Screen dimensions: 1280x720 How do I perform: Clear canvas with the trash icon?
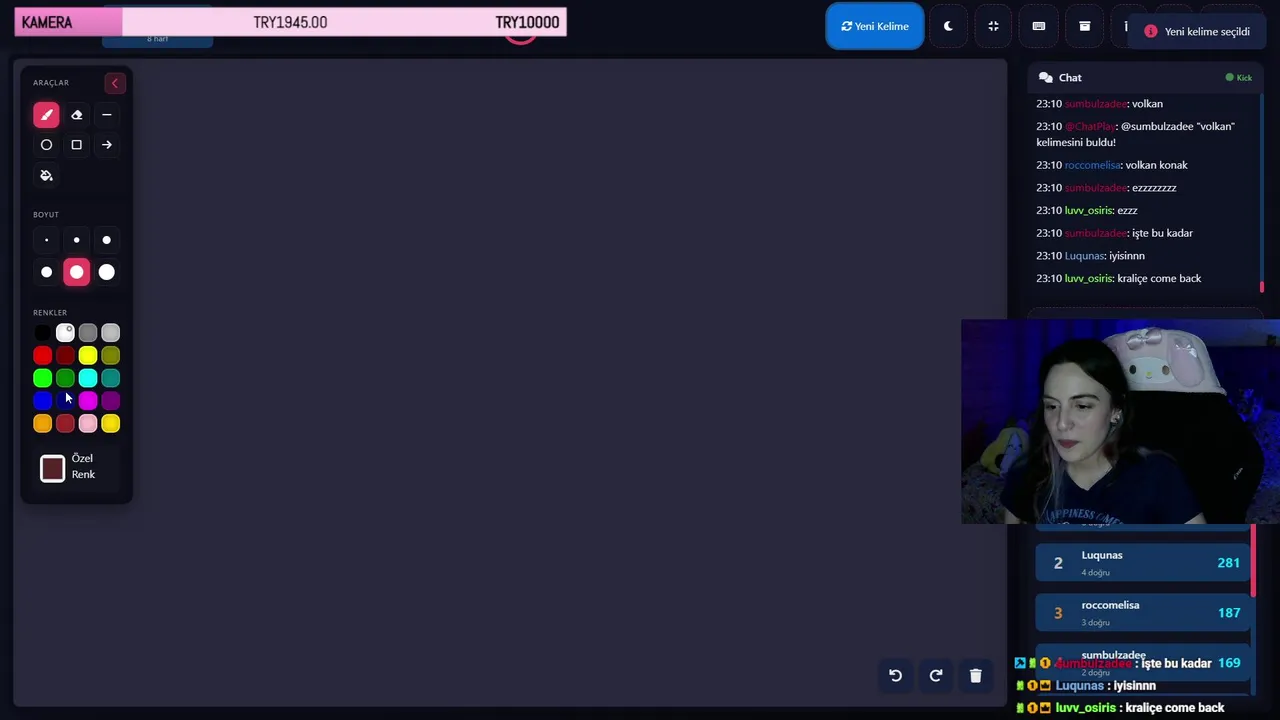click(976, 675)
